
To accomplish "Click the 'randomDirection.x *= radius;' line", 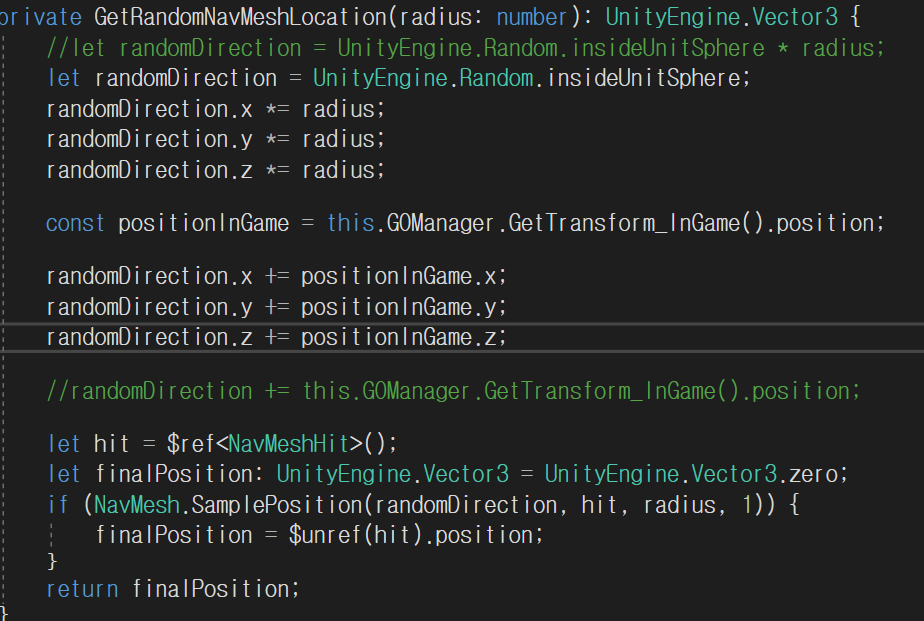I will point(216,109).
